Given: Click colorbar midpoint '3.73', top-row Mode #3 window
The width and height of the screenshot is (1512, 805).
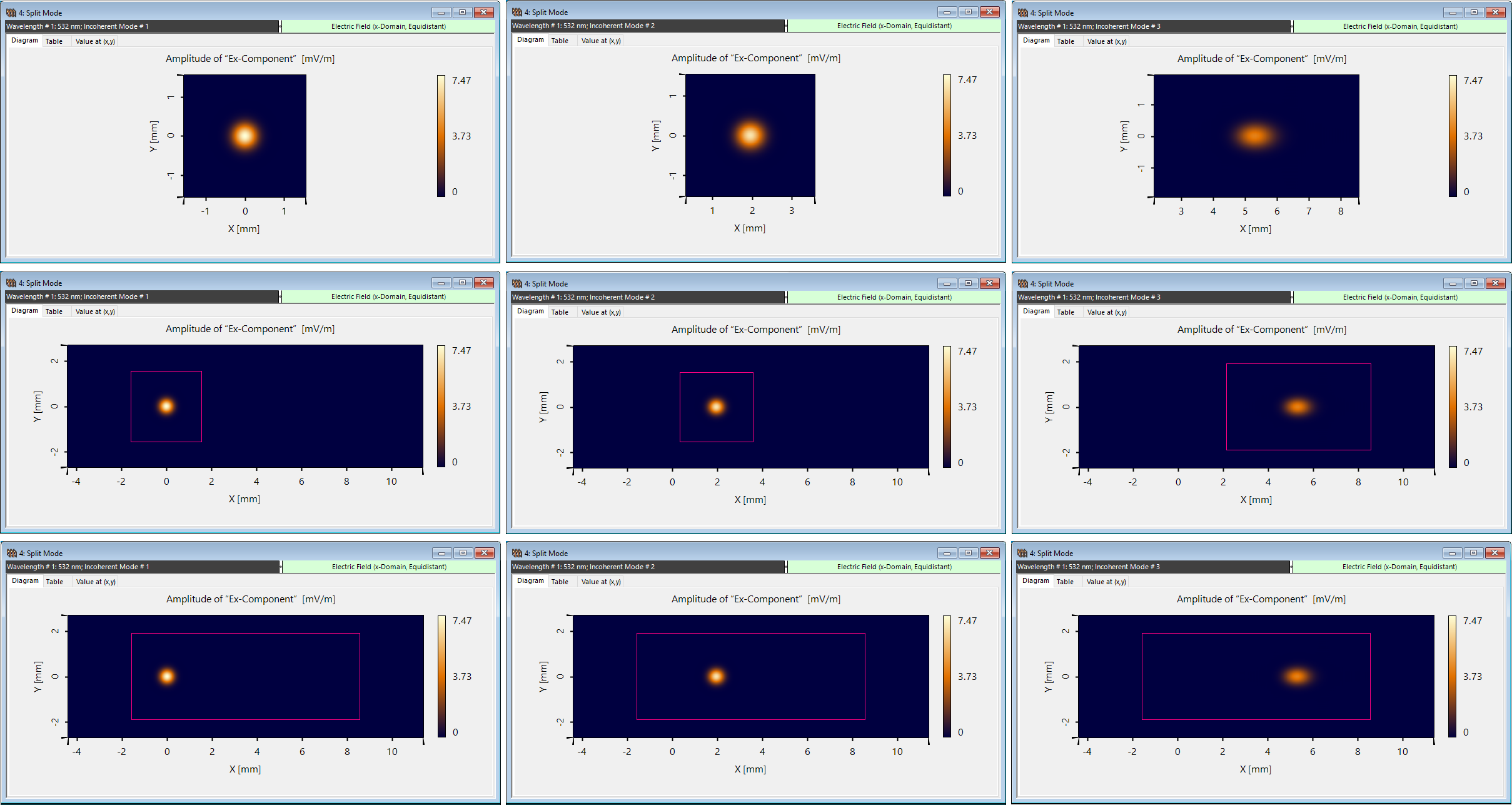Looking at the screenshot, I should [x=1473, y=136].
